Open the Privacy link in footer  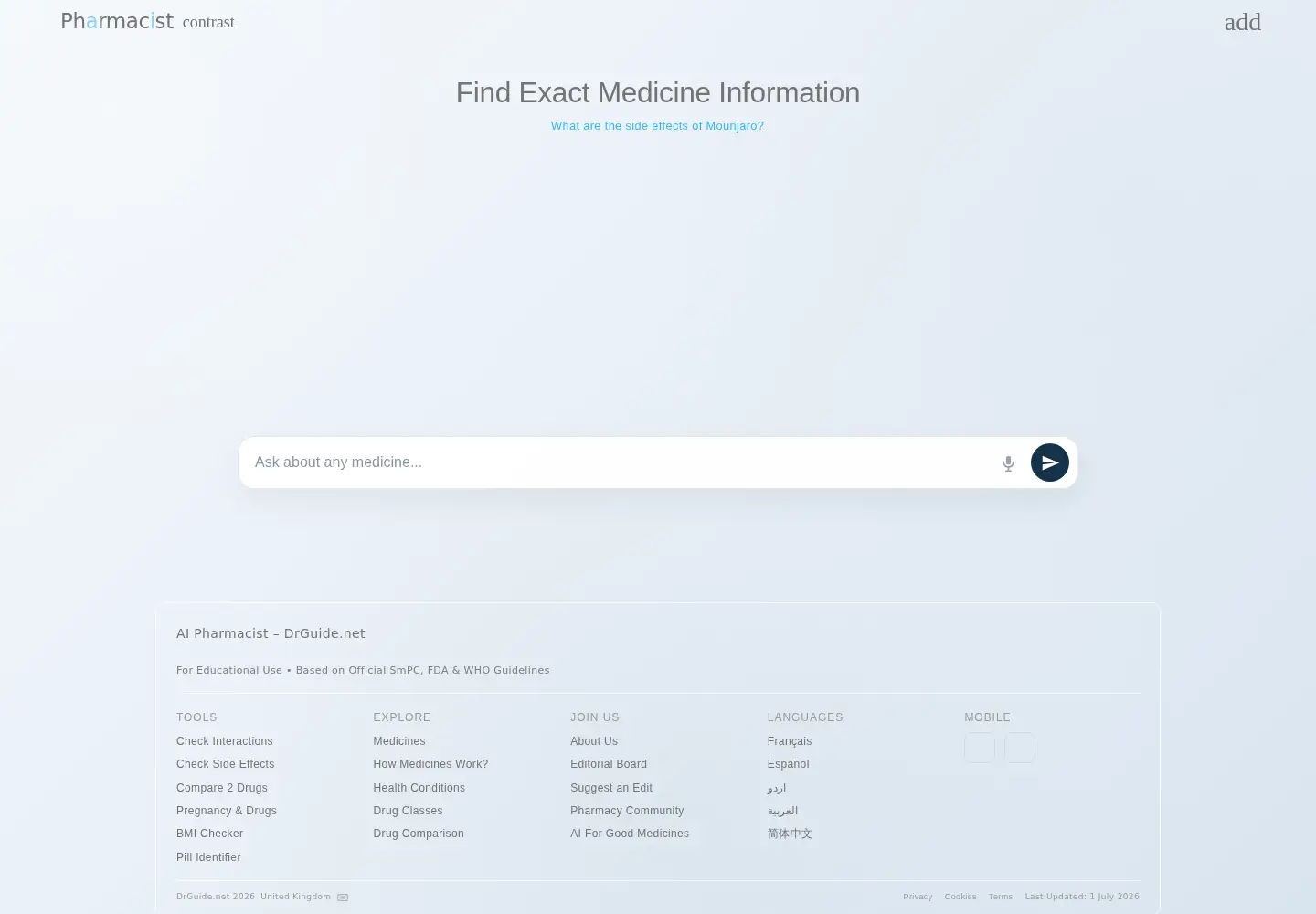coord(918,897)
